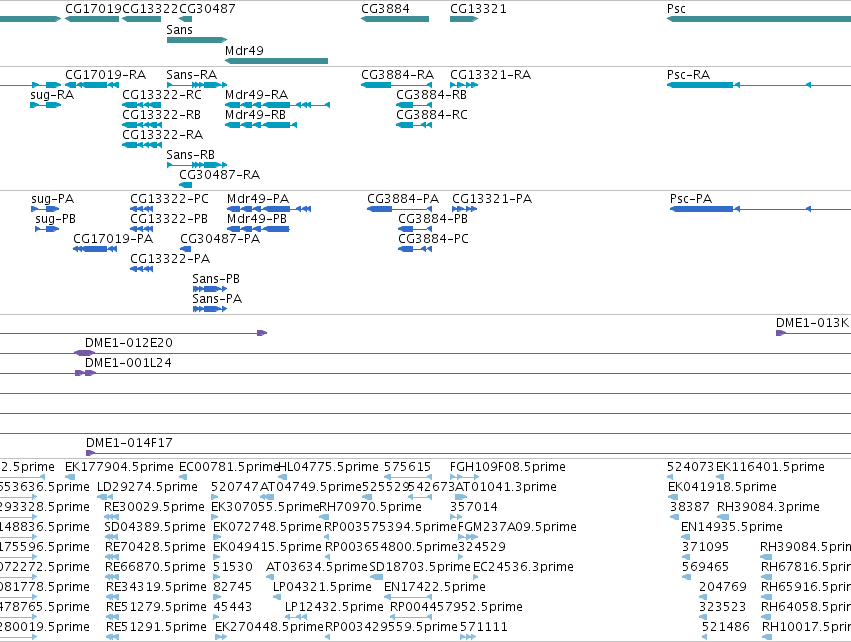Click the CG3884-RA transcript feature

pyautogui.click(x=396, y=85)
